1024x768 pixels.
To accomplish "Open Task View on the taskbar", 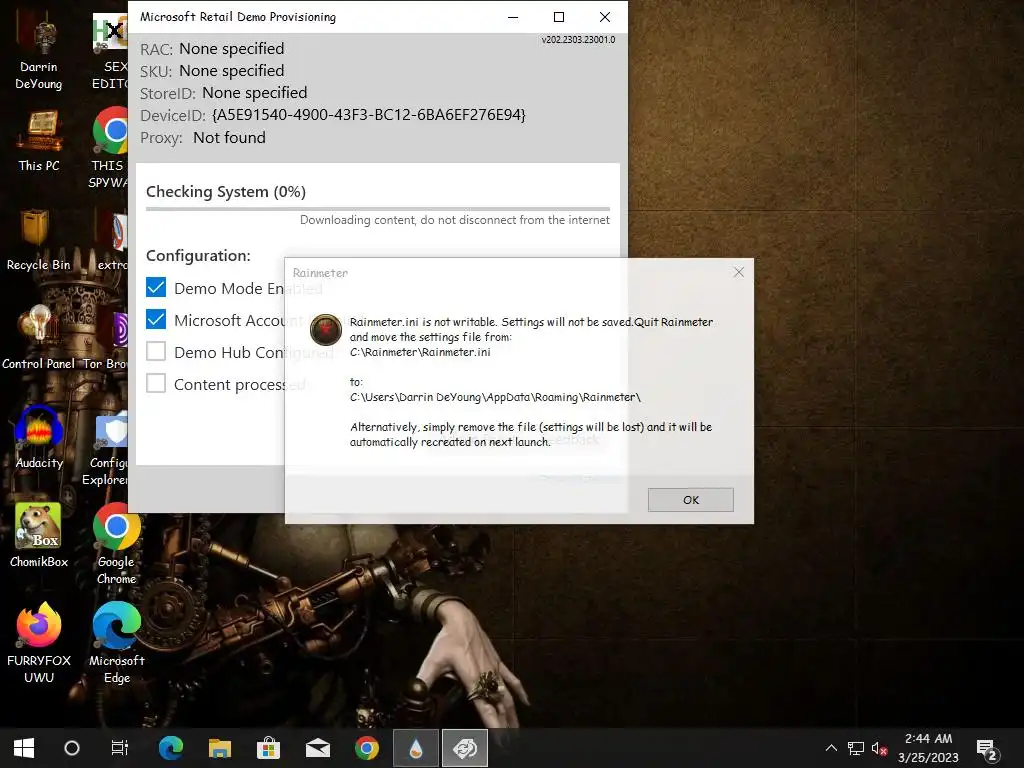I will [x=120, y=748].
